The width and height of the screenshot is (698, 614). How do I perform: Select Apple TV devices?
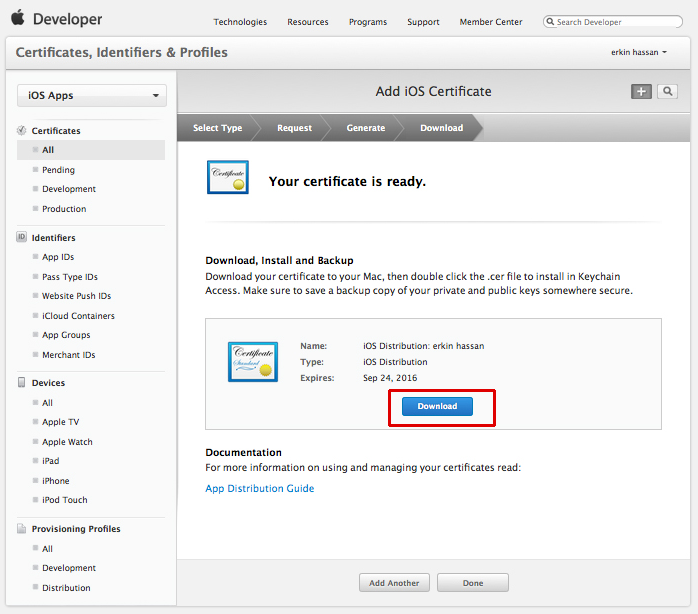[61, 422]
